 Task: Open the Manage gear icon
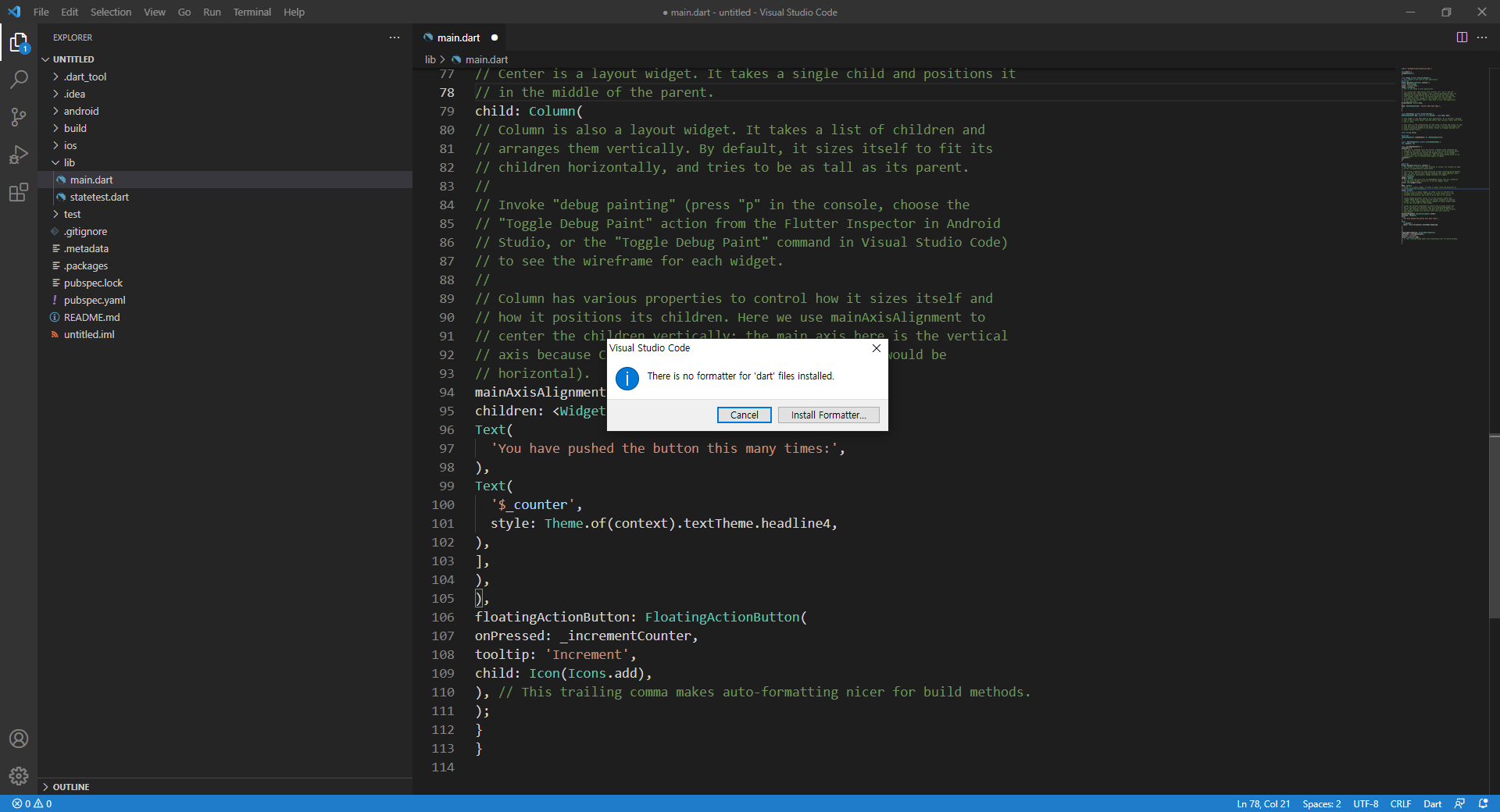19,776
